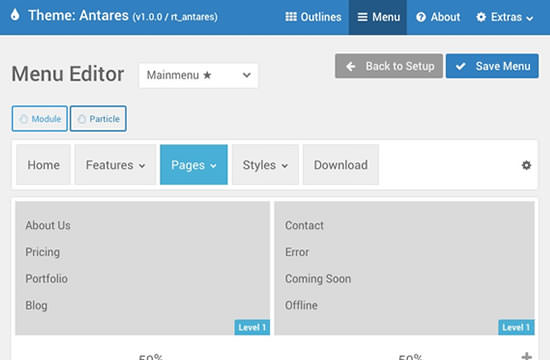Screen dimensions: 550x360
Task: Click the Outlines grid icon
Action: point(291,16)
